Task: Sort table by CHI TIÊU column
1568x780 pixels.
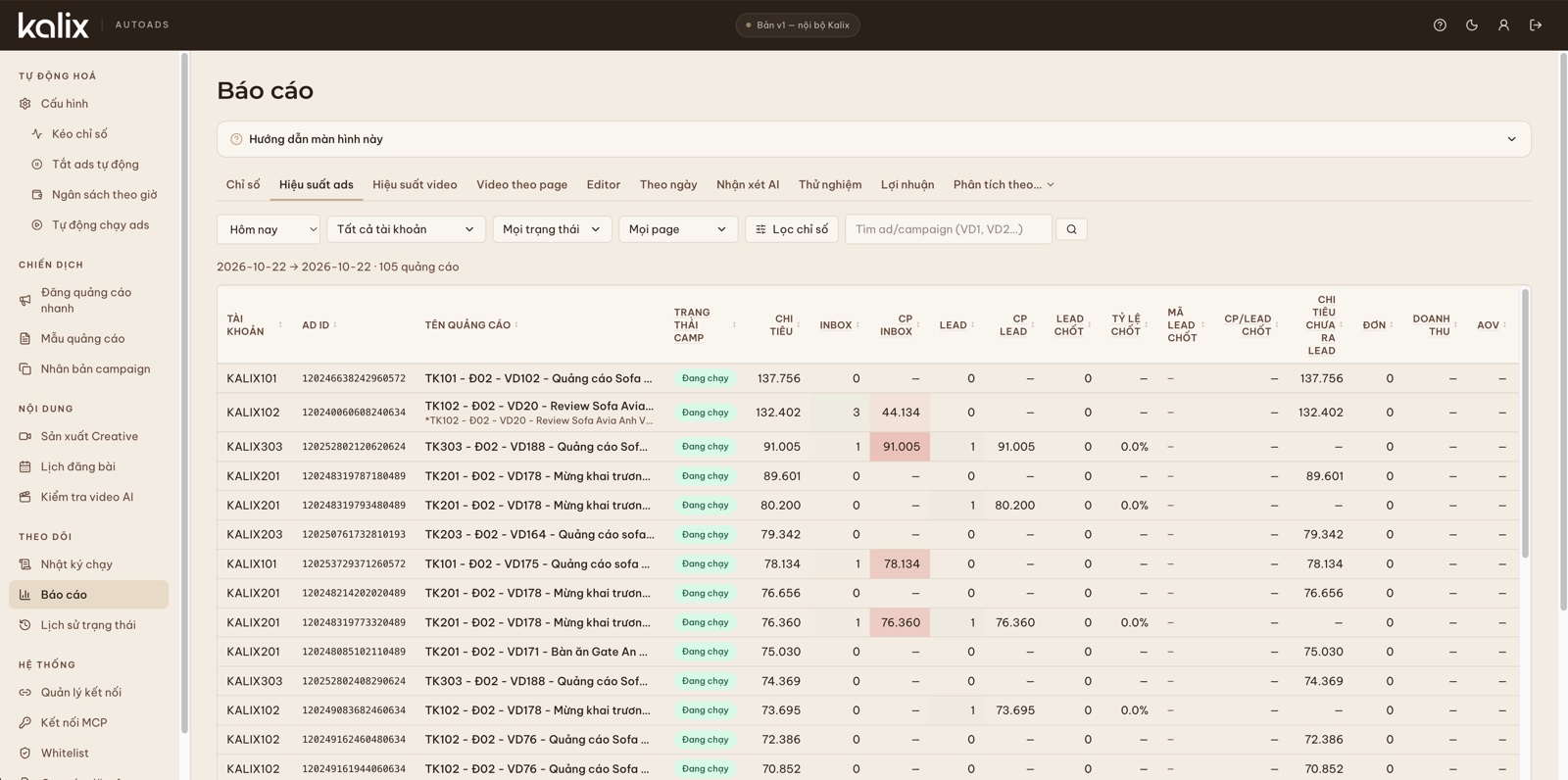Action: (x=782, y=325)
